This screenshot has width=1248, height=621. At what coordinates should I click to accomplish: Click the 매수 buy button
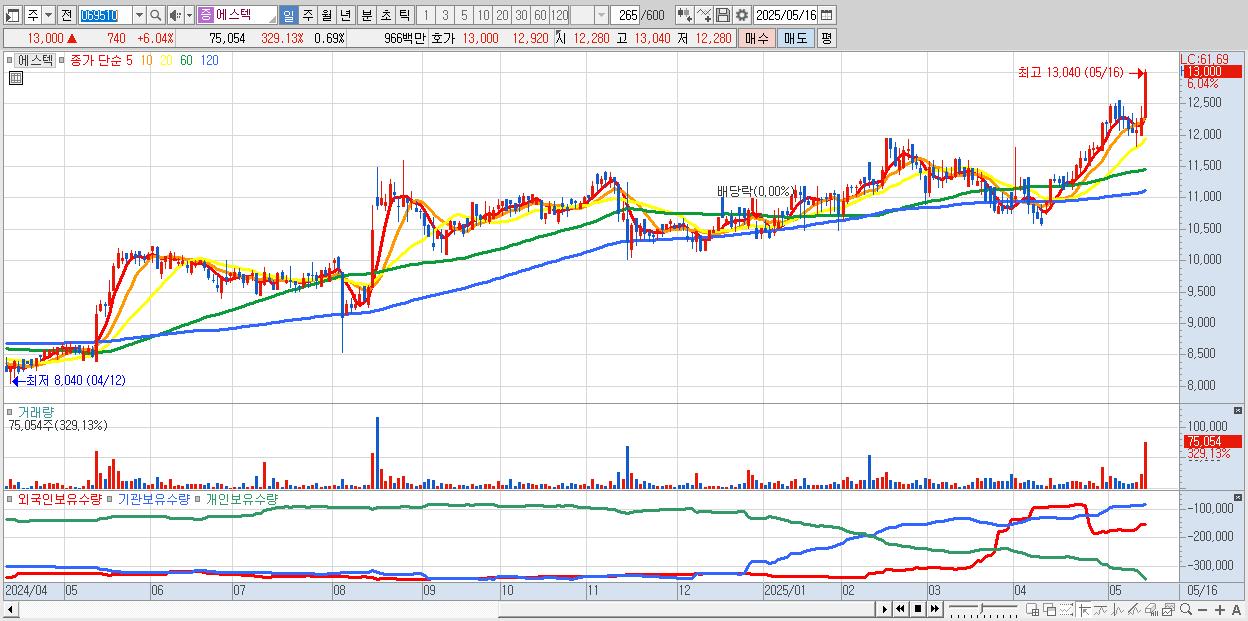click(757, 38)
